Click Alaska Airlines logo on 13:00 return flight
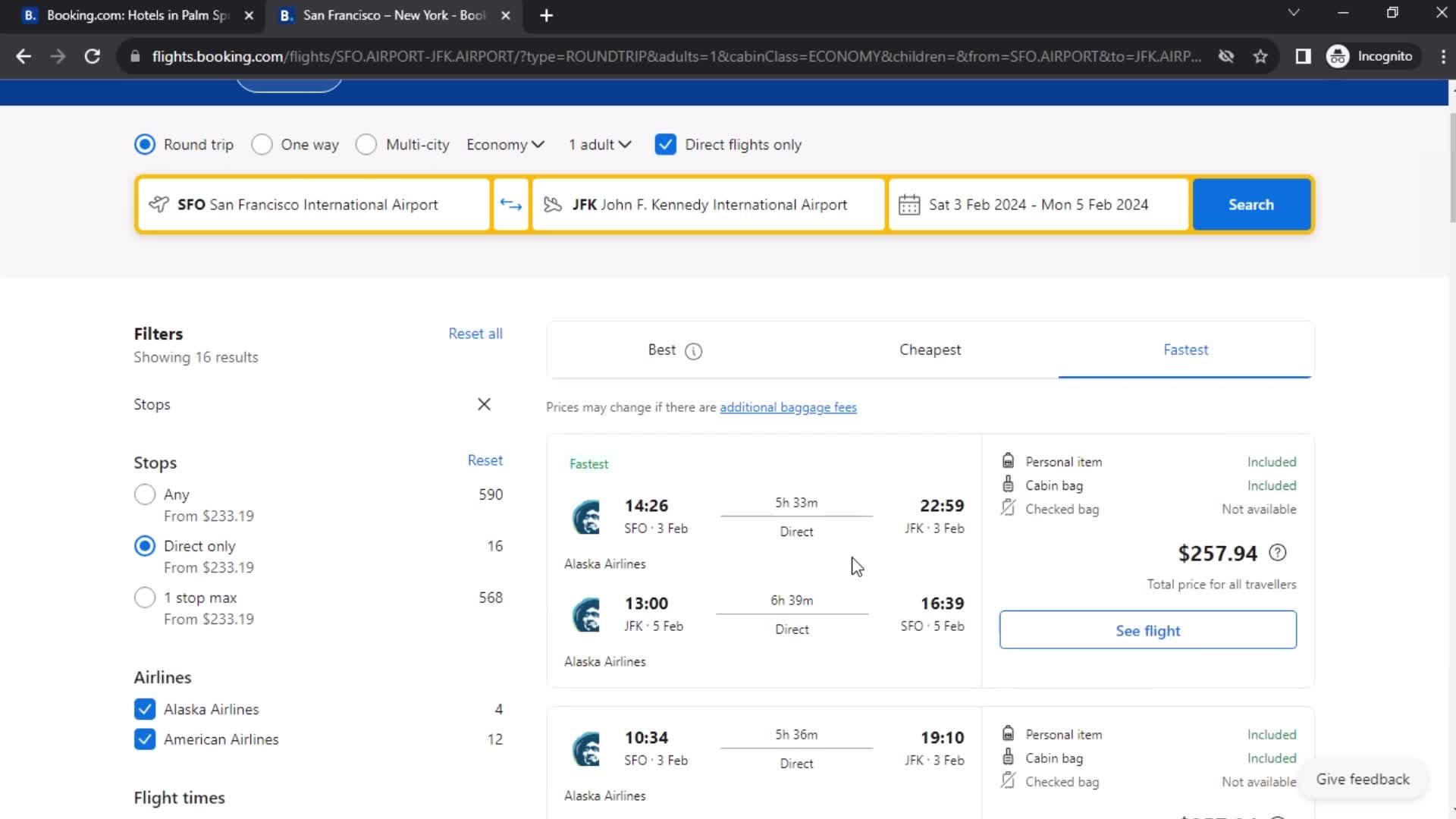The width and height of the screenshot is (1456, 819). 586,615
